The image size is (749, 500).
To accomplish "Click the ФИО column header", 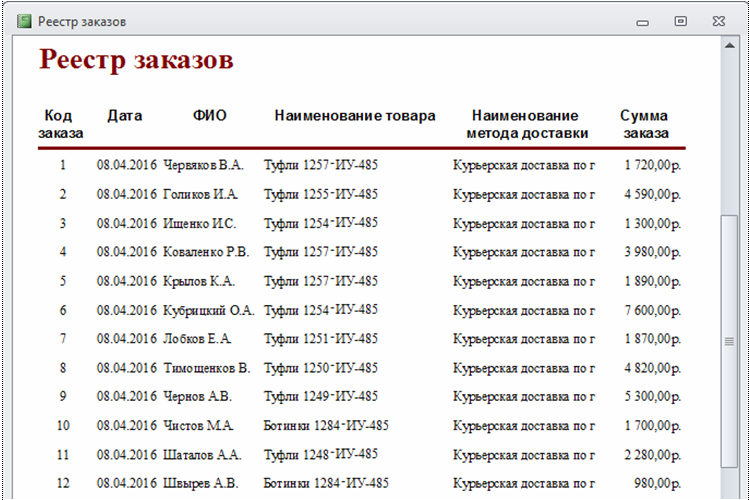I will click(x=209, y=116).
